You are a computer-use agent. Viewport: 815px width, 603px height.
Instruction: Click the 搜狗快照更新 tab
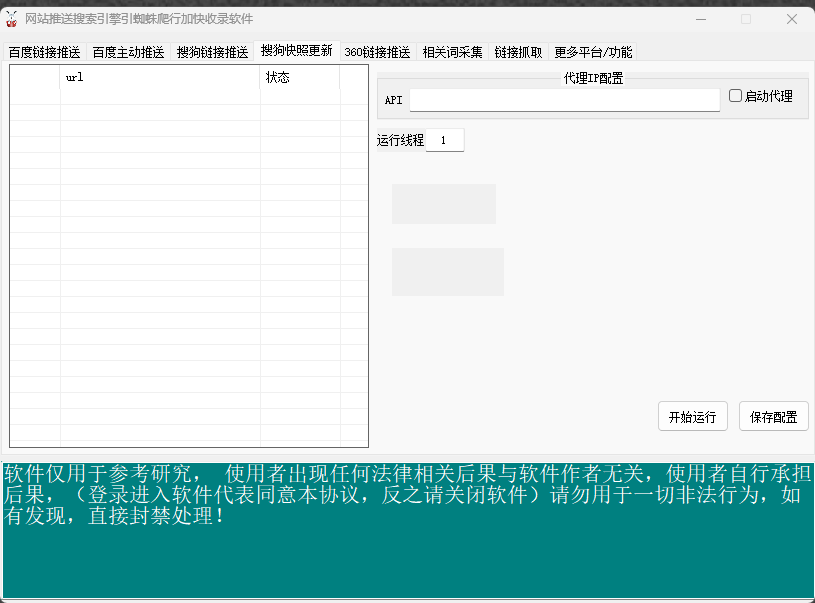tap(296, 51)
